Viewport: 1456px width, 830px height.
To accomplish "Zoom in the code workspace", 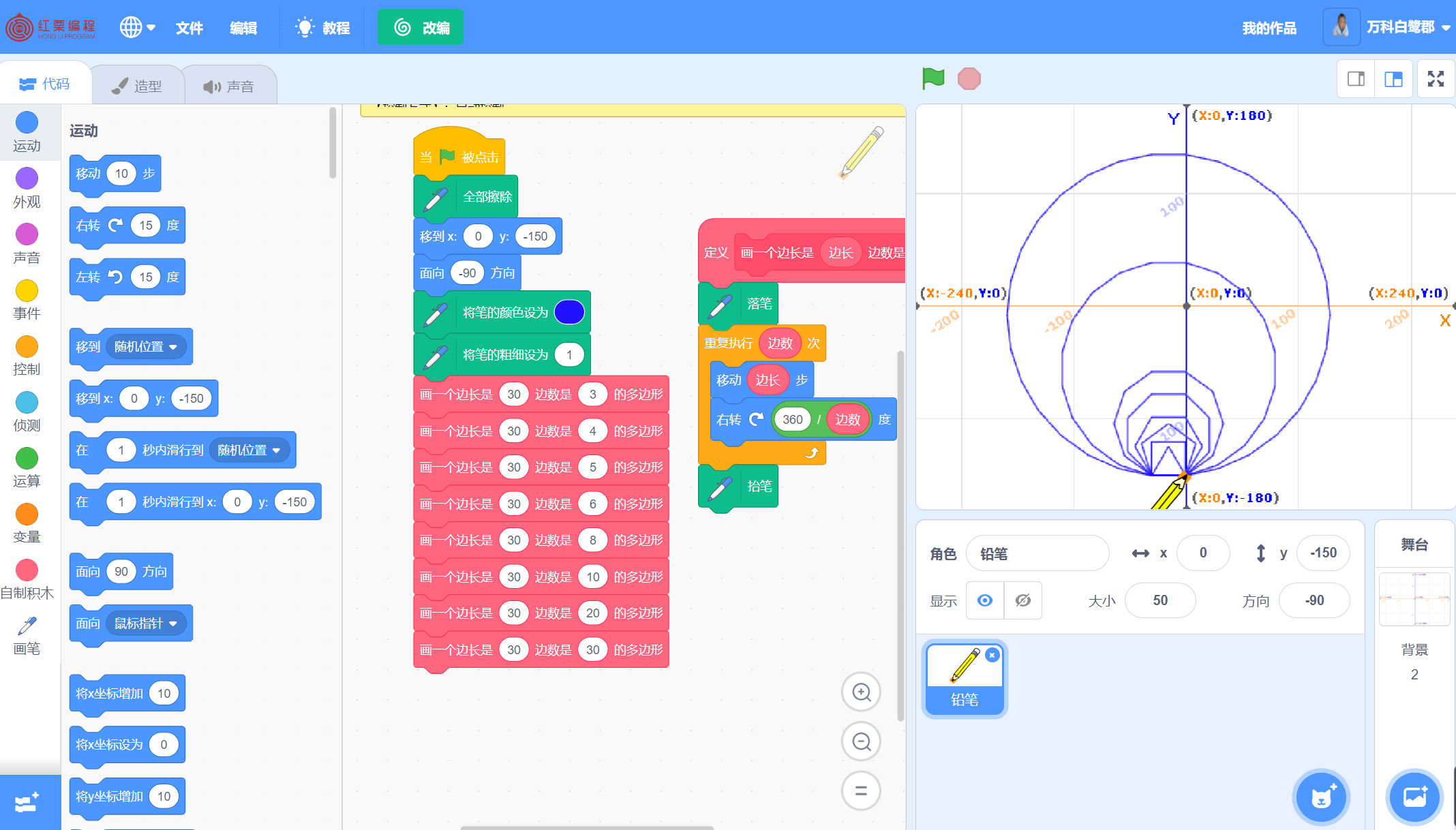I will (862, 692).
